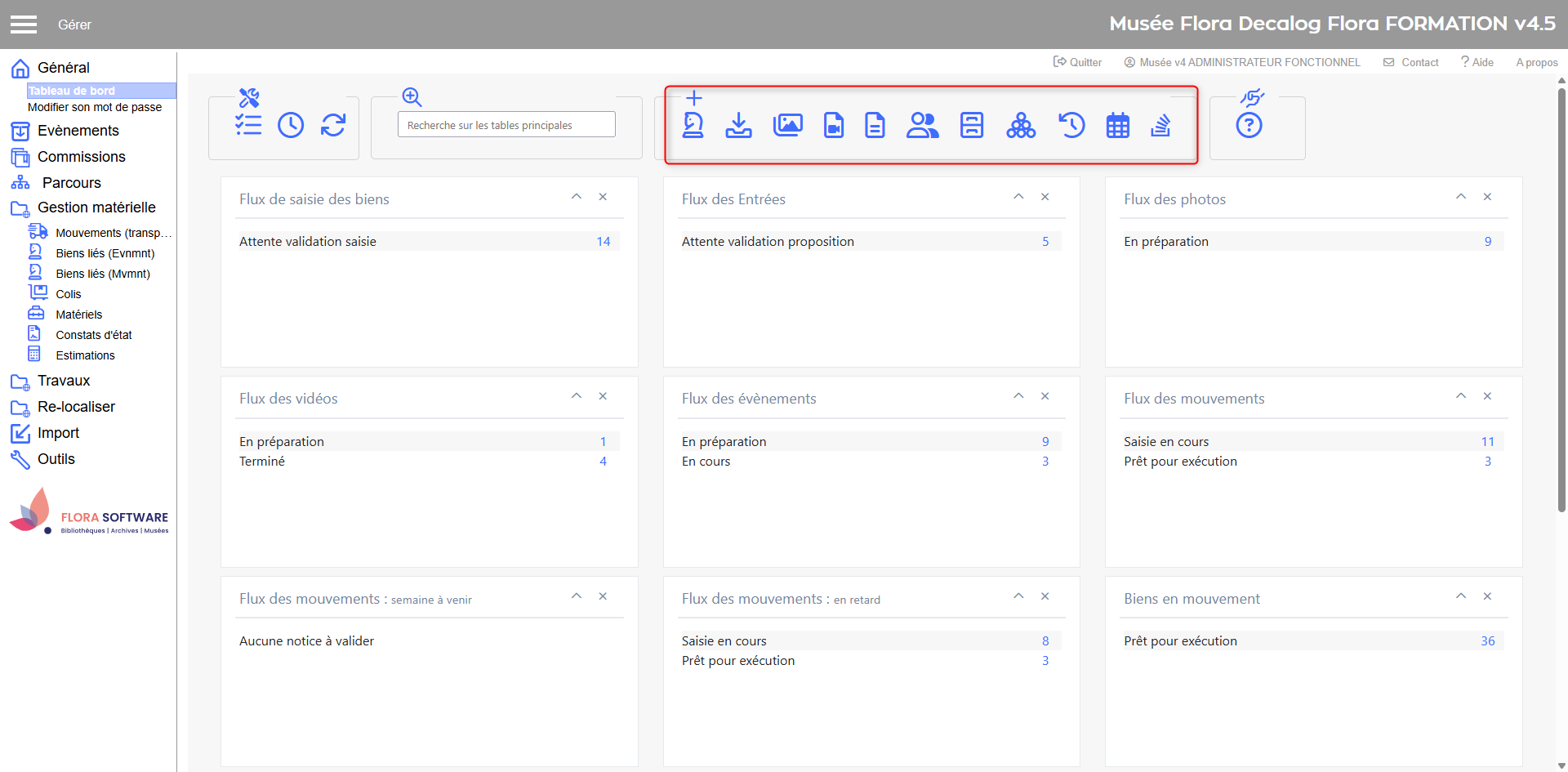This screenshot has width=1568, height=772.
Task: Open the Evènements menu
Action: coord(78,131)
